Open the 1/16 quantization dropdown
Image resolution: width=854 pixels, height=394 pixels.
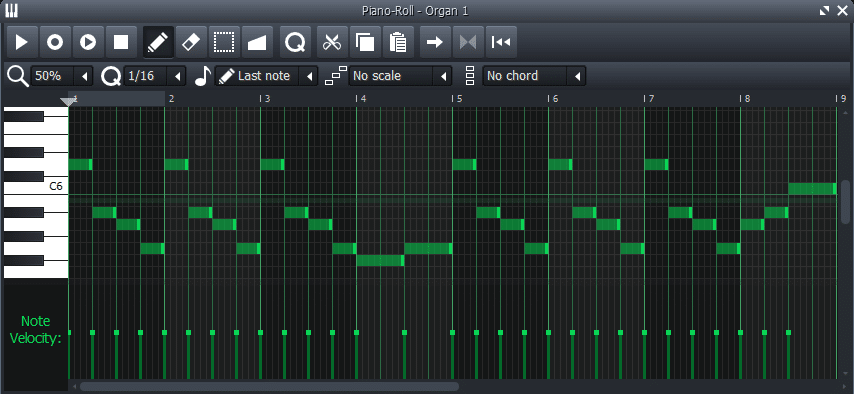point(155,76)
